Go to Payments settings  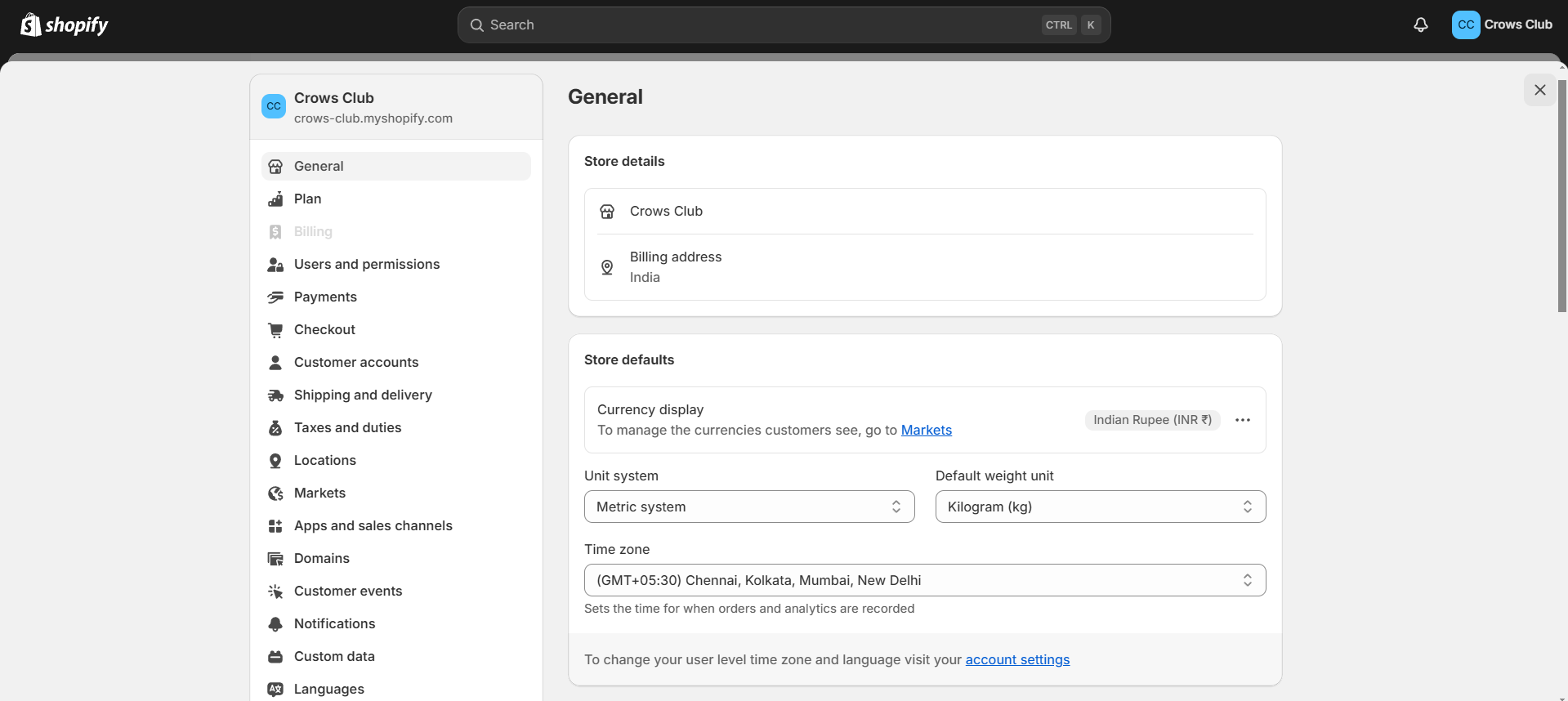[x=396, y=297]
